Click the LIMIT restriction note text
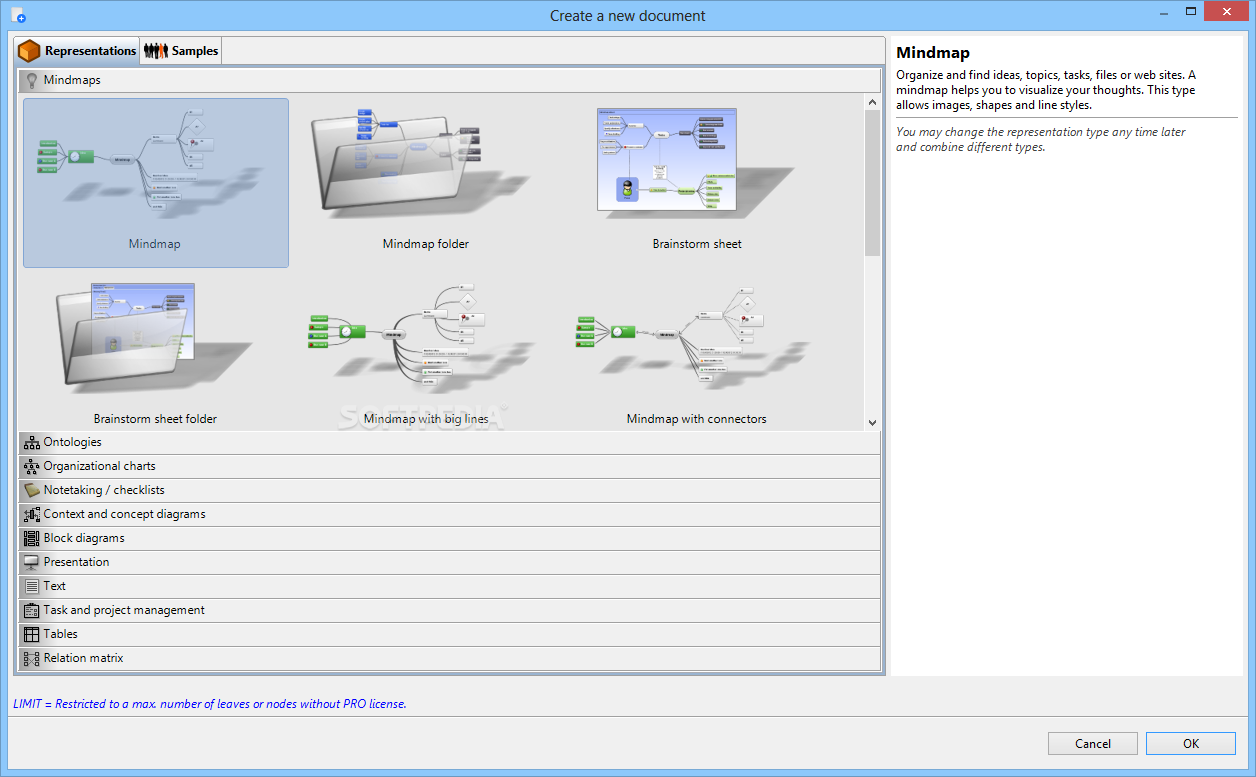 [x=210, y=704]
